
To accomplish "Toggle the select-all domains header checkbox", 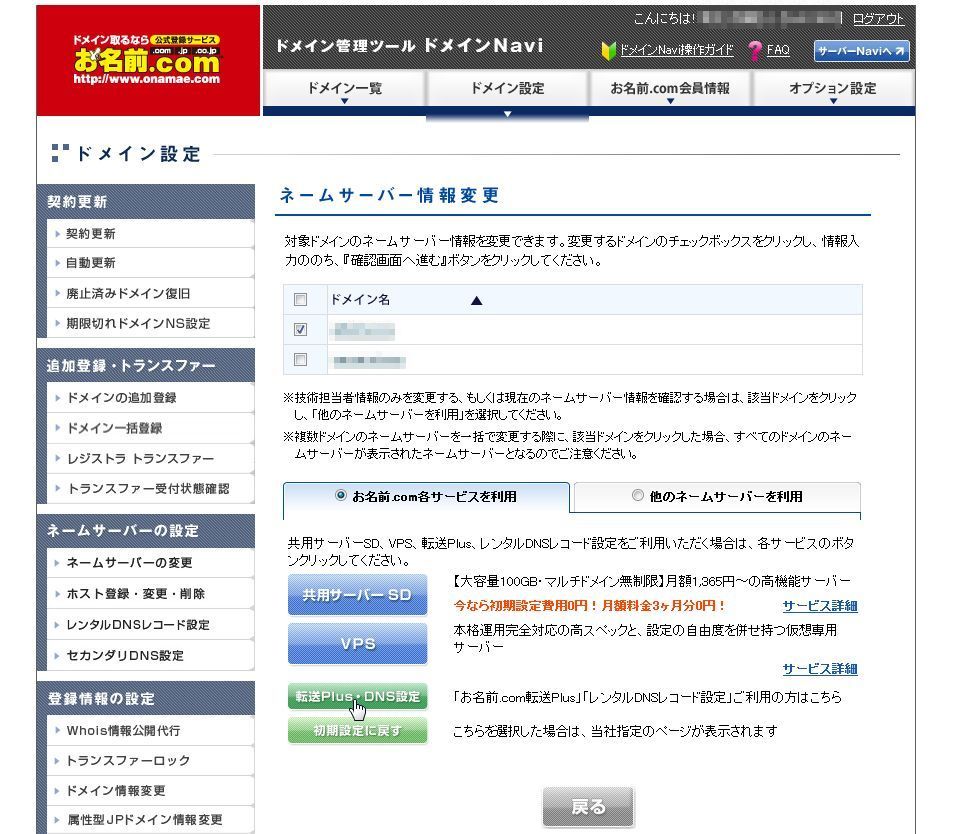I will (x=300, y=299).
